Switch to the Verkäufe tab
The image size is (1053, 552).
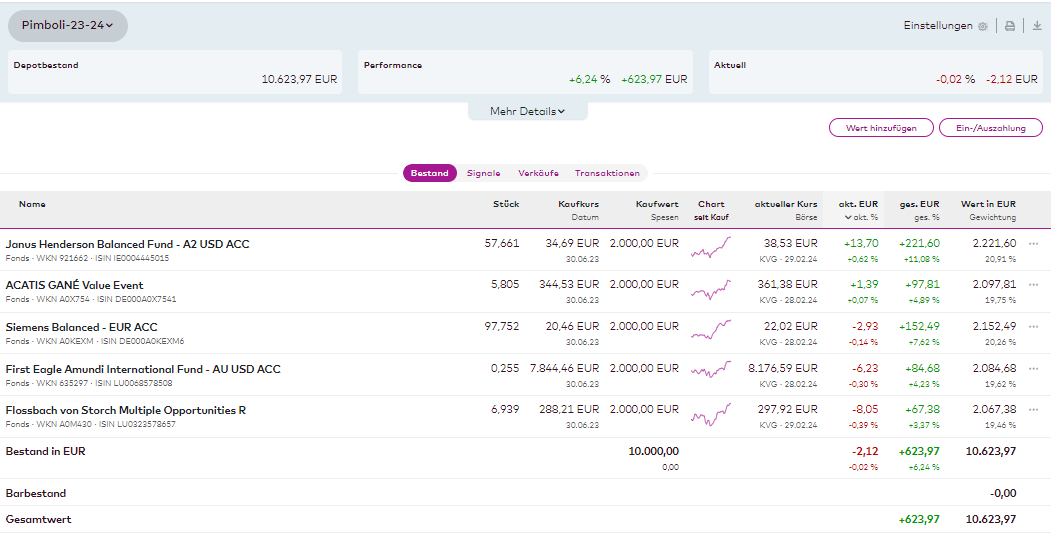[x=538, y=173]
